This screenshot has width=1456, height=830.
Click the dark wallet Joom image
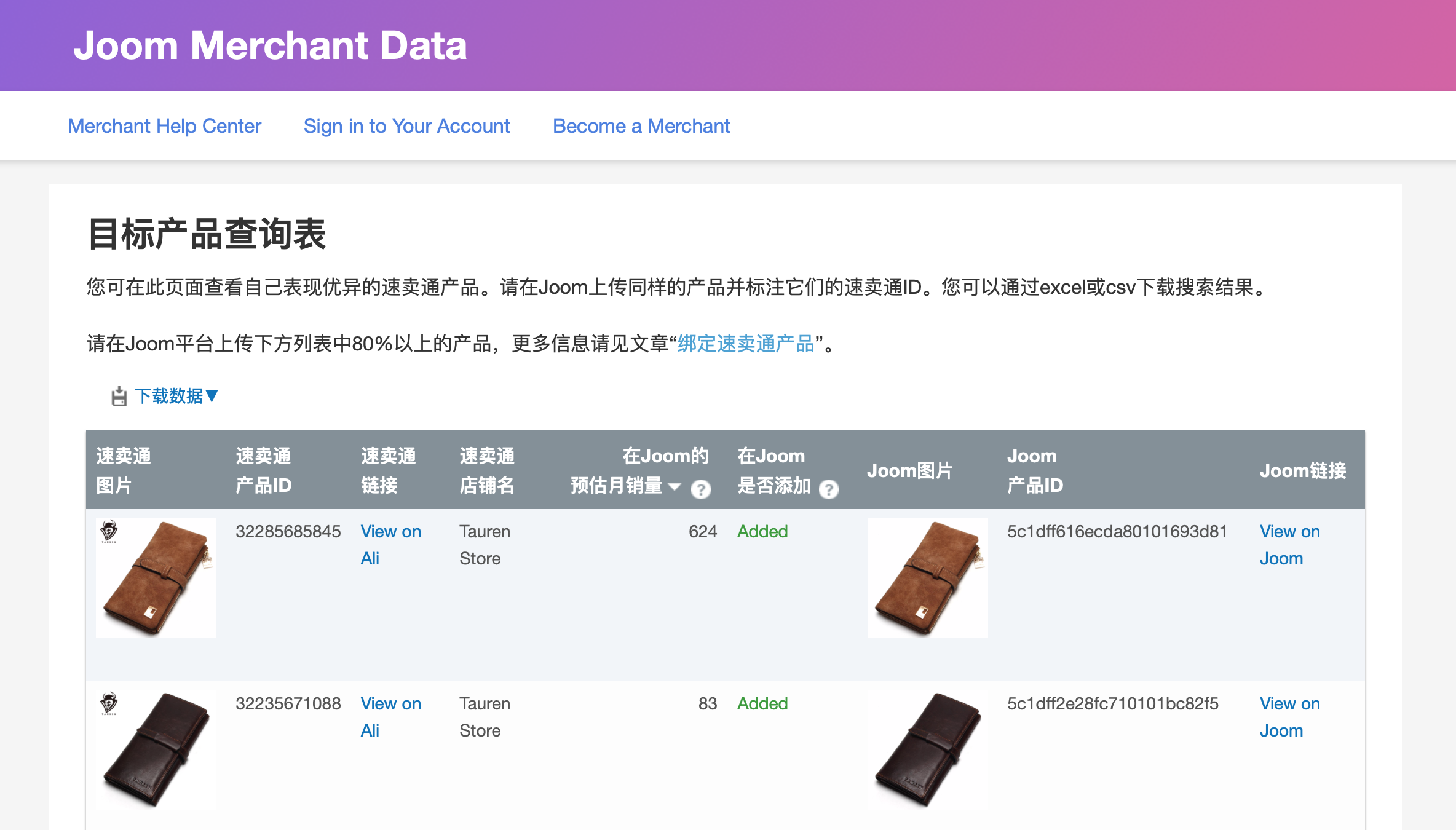click(927, 750)
